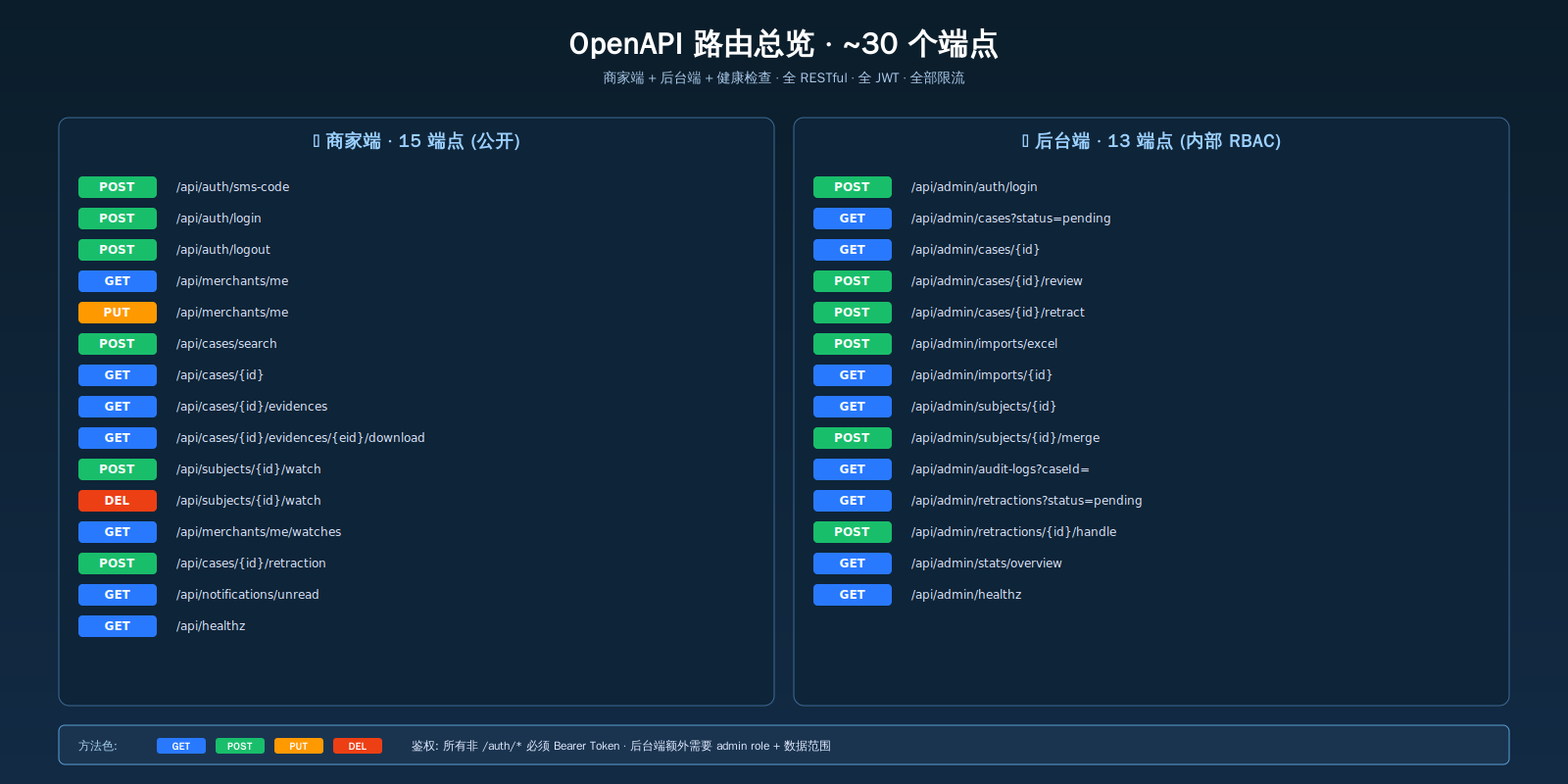
Task: Click the GET badge for /api/merchants/me
Action: click(x=118, y=281)
